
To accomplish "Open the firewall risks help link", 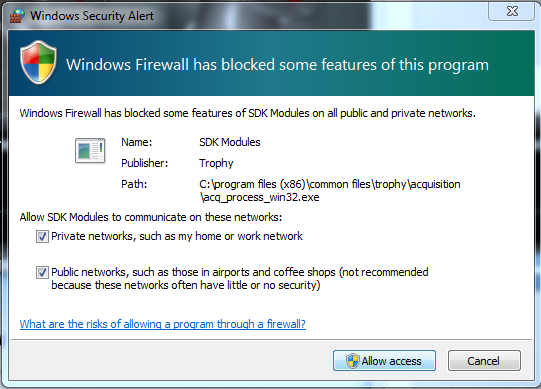I will coord(163,324).
